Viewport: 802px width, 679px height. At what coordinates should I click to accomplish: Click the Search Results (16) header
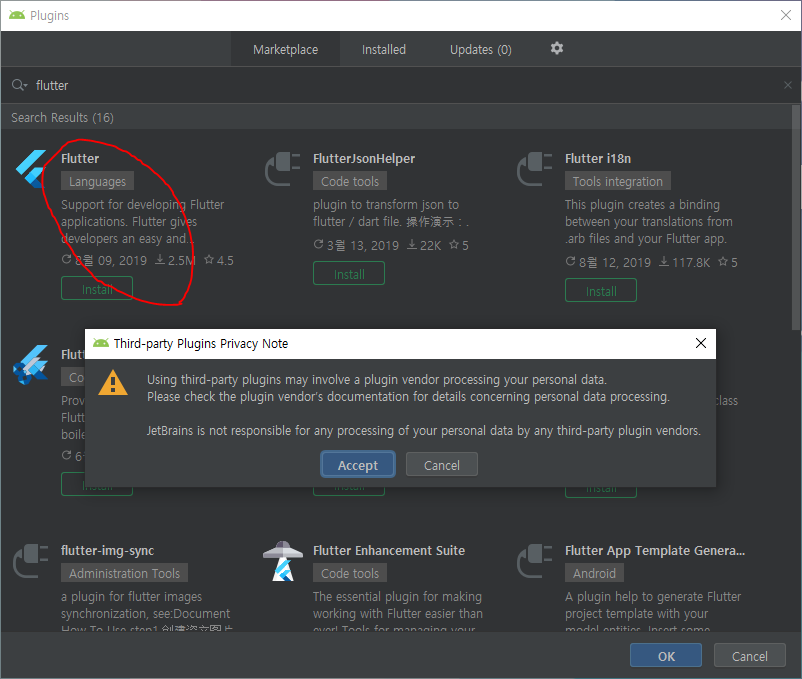tap(62, 118)
